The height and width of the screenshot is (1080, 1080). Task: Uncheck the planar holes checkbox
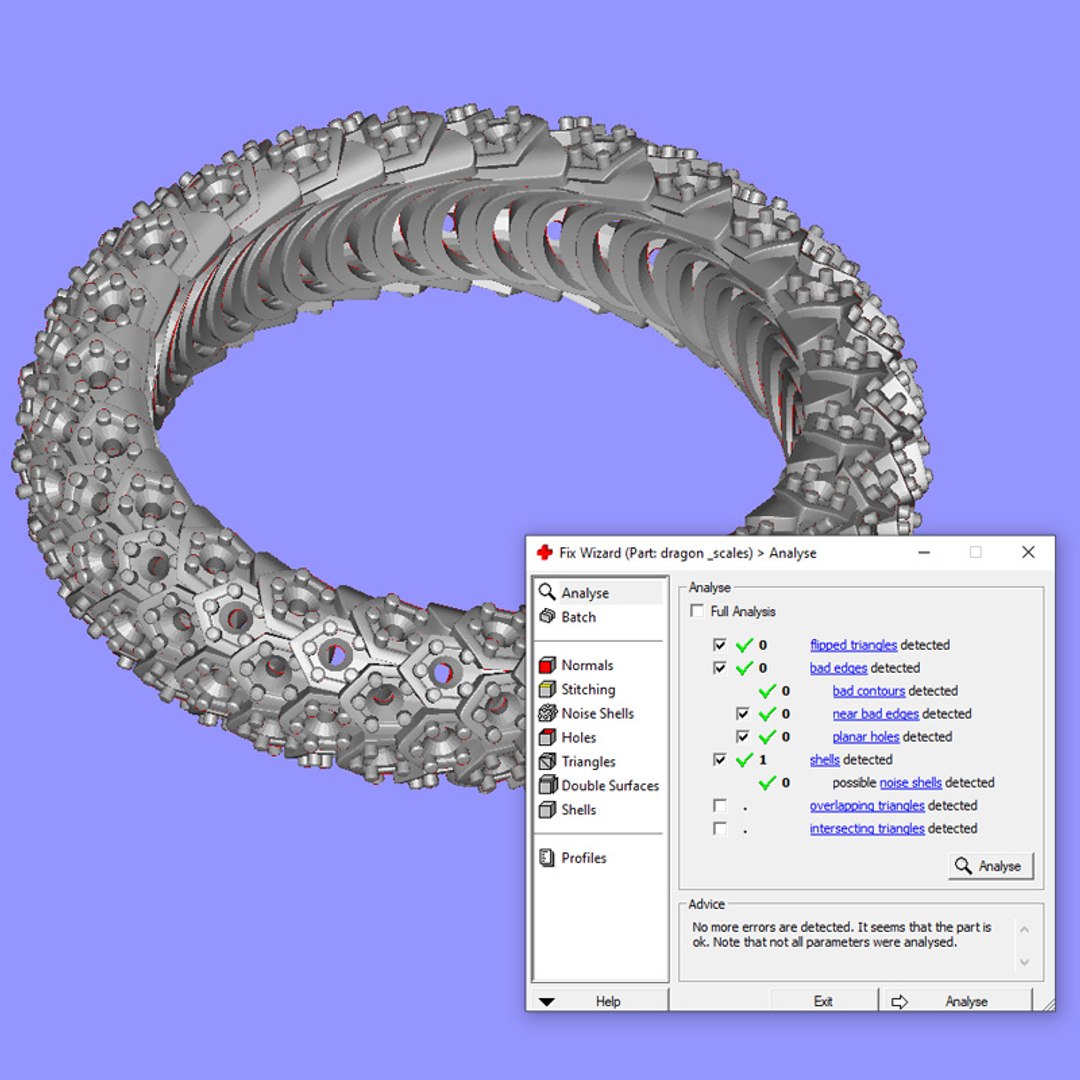[x=742, y=736]
